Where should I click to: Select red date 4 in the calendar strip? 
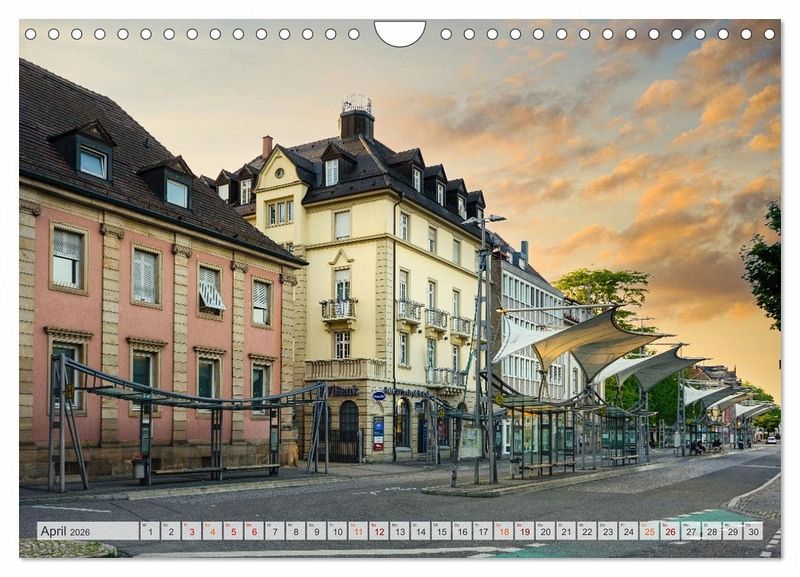(213, 531)
